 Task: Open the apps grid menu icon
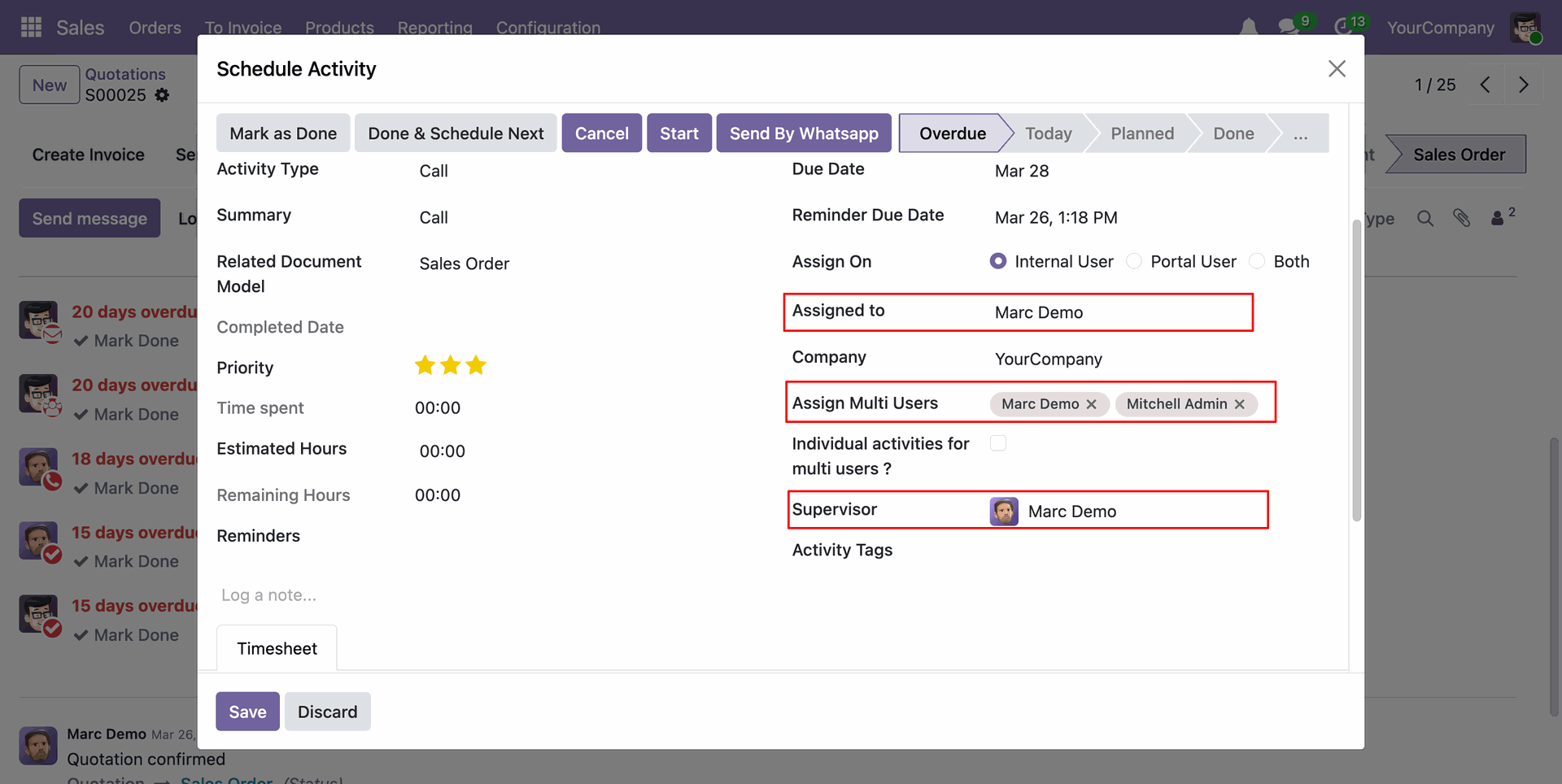tap(31, 27)
